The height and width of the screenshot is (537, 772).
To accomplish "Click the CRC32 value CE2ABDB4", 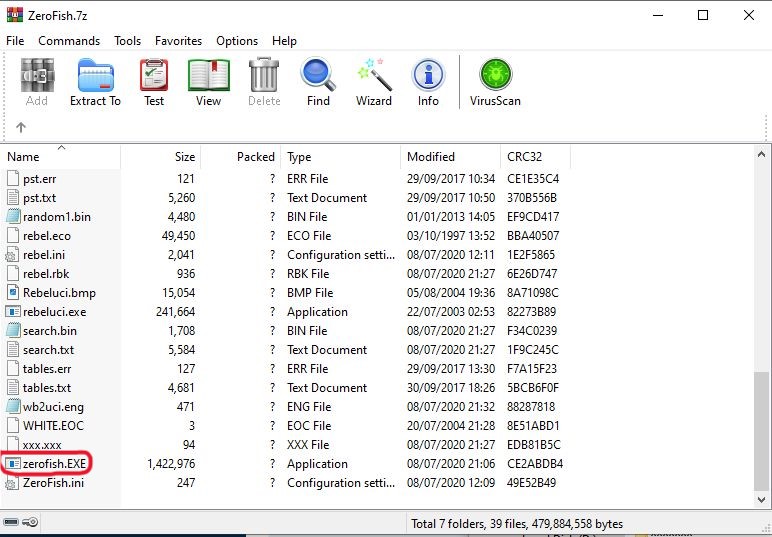I will (535, 464).
